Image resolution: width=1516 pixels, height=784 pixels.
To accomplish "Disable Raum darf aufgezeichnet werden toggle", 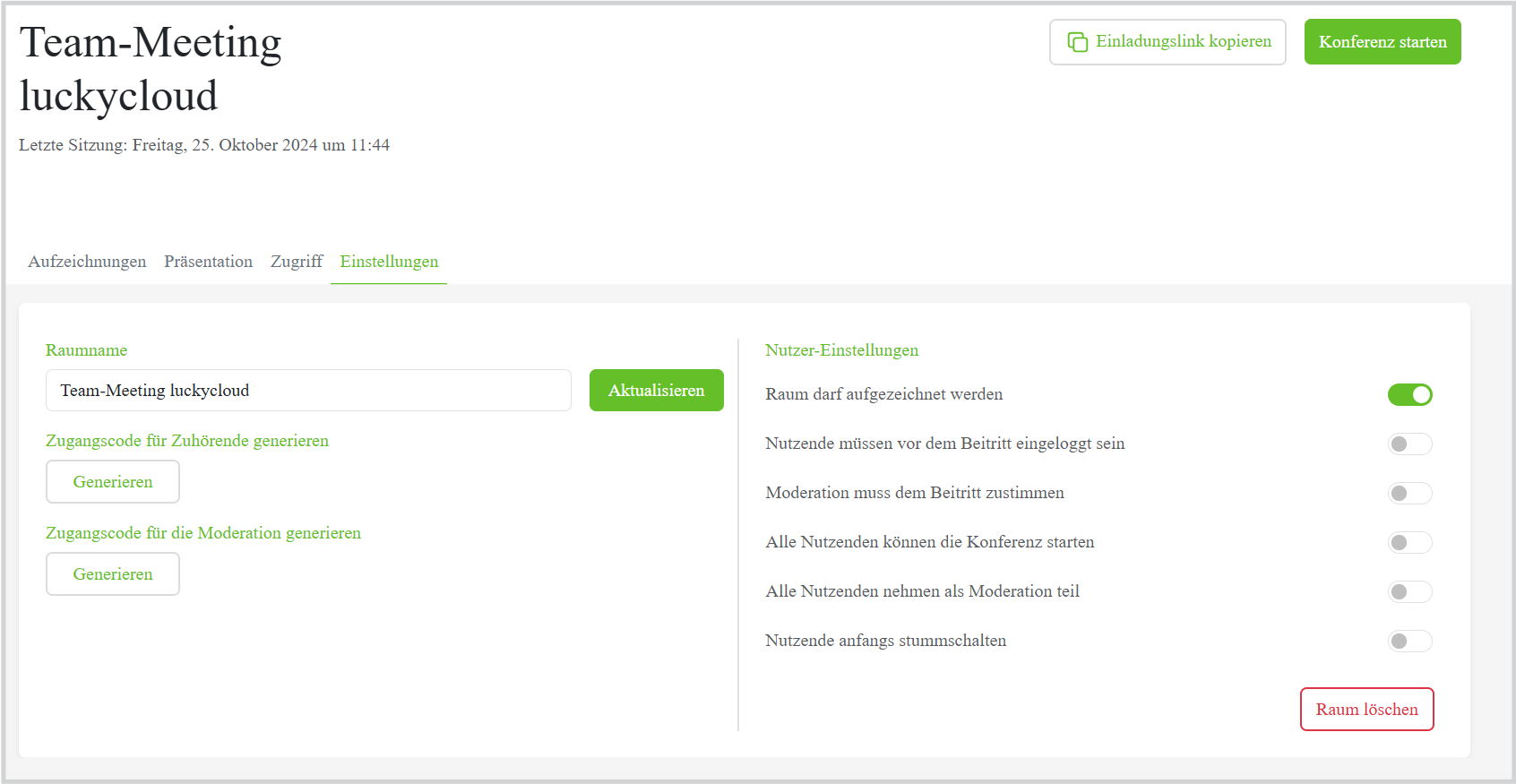I will coord(1410,394).
